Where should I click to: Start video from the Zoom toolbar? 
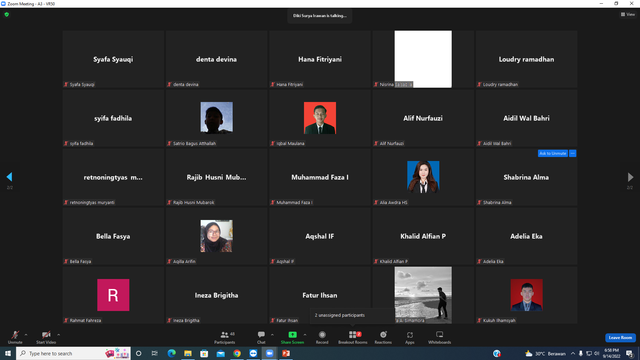pos(46,337)
